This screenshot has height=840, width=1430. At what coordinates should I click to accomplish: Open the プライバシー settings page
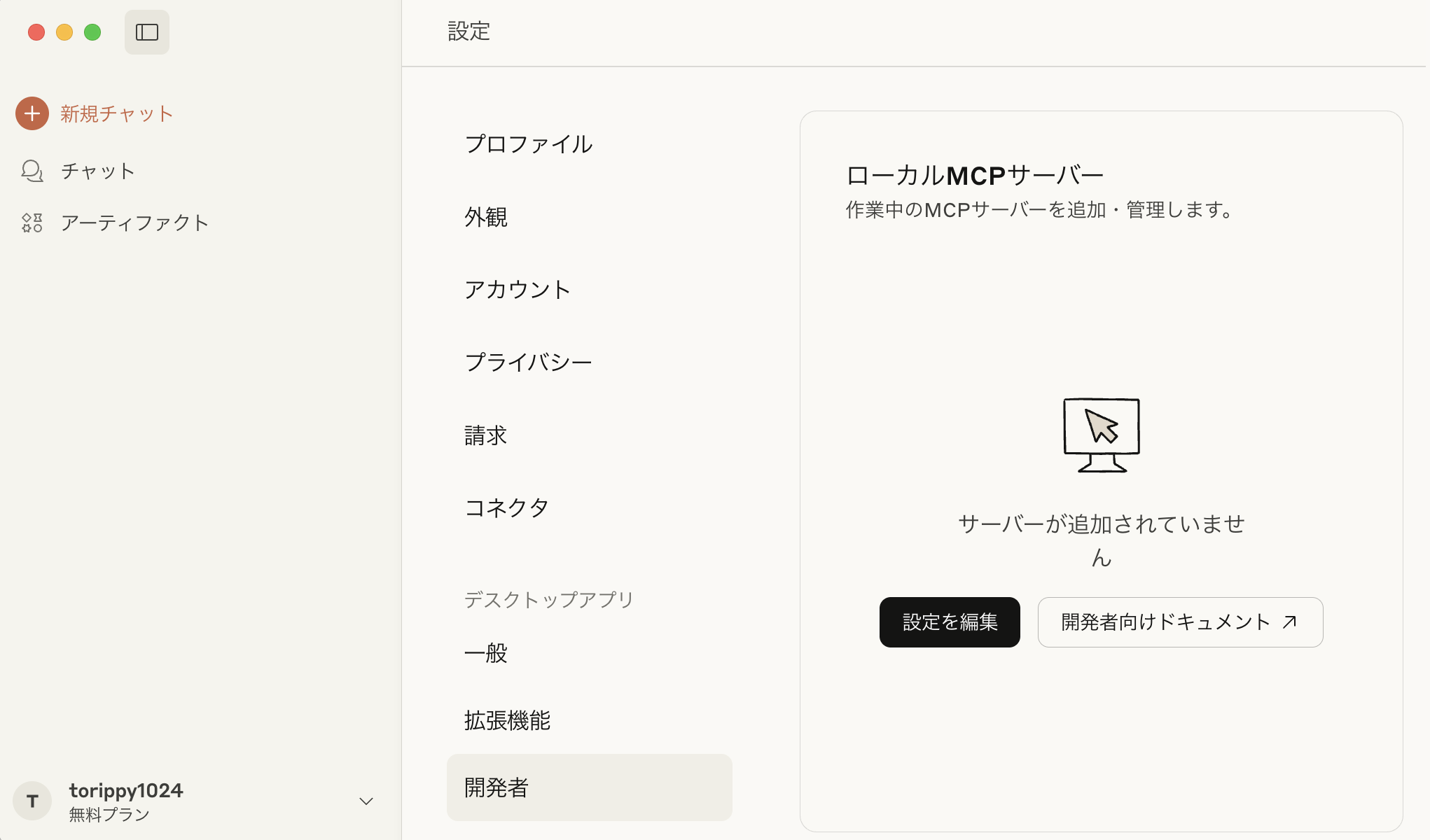[528, 362]
